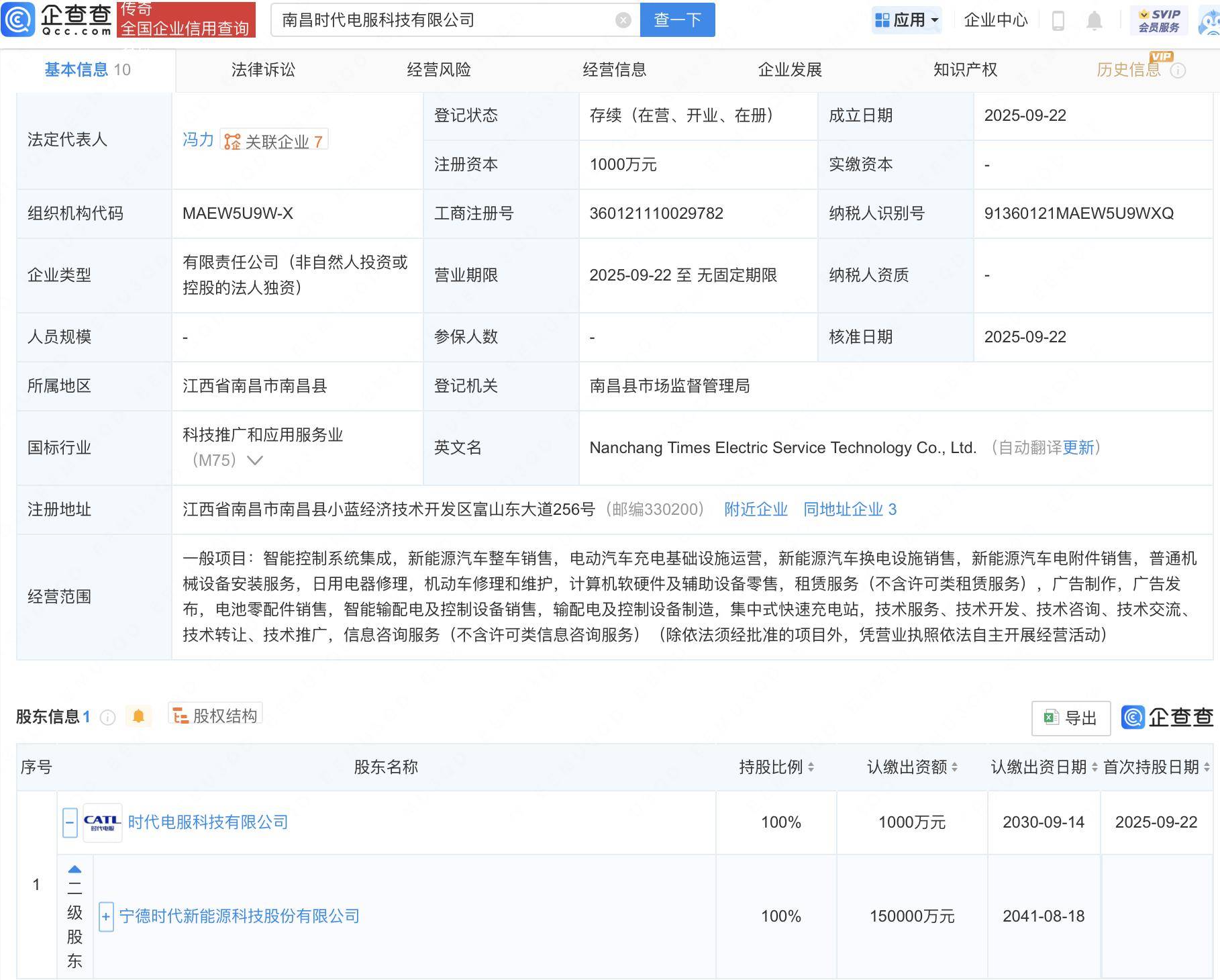Viewport: 1220px width, 980px height.
Task: Click the CATL 时代电服 company logo
Action: pyautogui.click(x=101, y=822)
